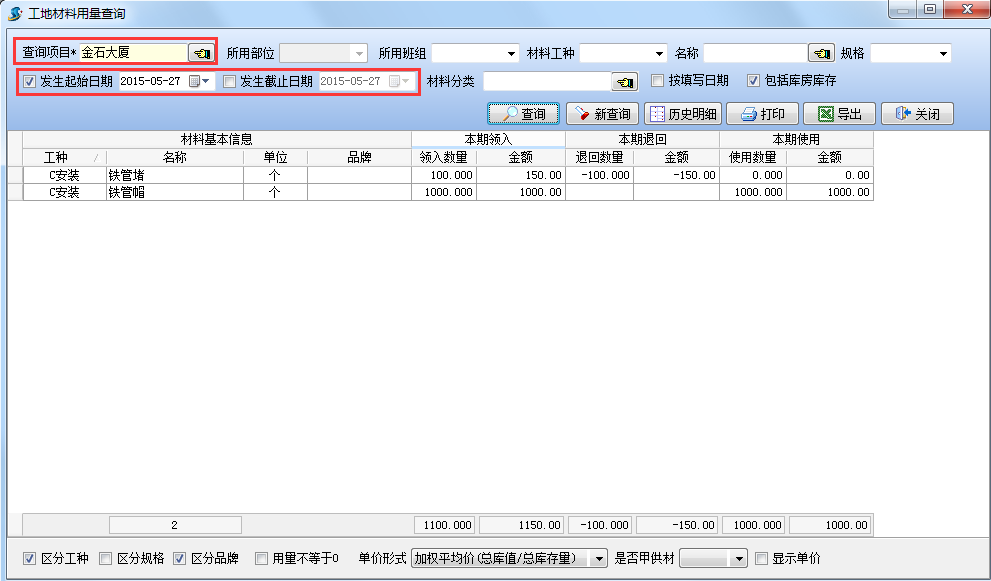This screenshot has height=581, width=991.
Task: Uncheck the 发生起始日期 checkbox
Action: [x=30, y=81]
